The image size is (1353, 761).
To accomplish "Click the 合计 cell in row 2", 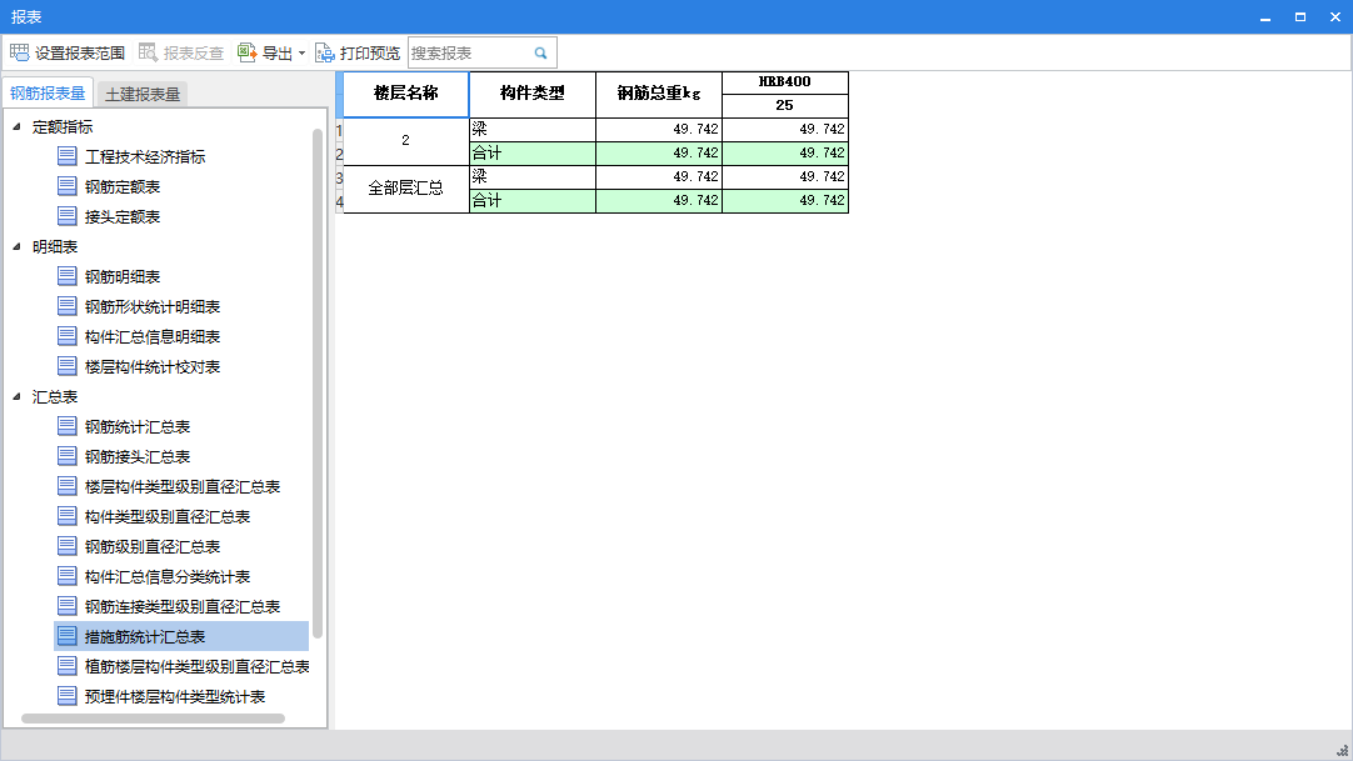I will point(532,153).
